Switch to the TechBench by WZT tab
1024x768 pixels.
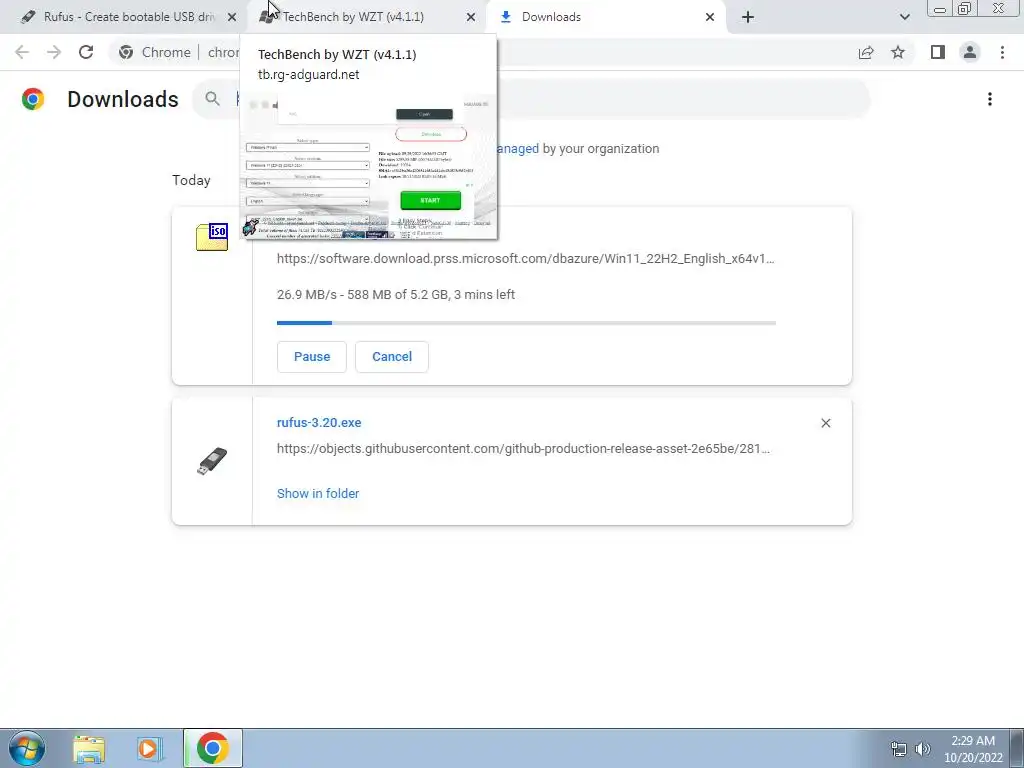click(366, 17)
